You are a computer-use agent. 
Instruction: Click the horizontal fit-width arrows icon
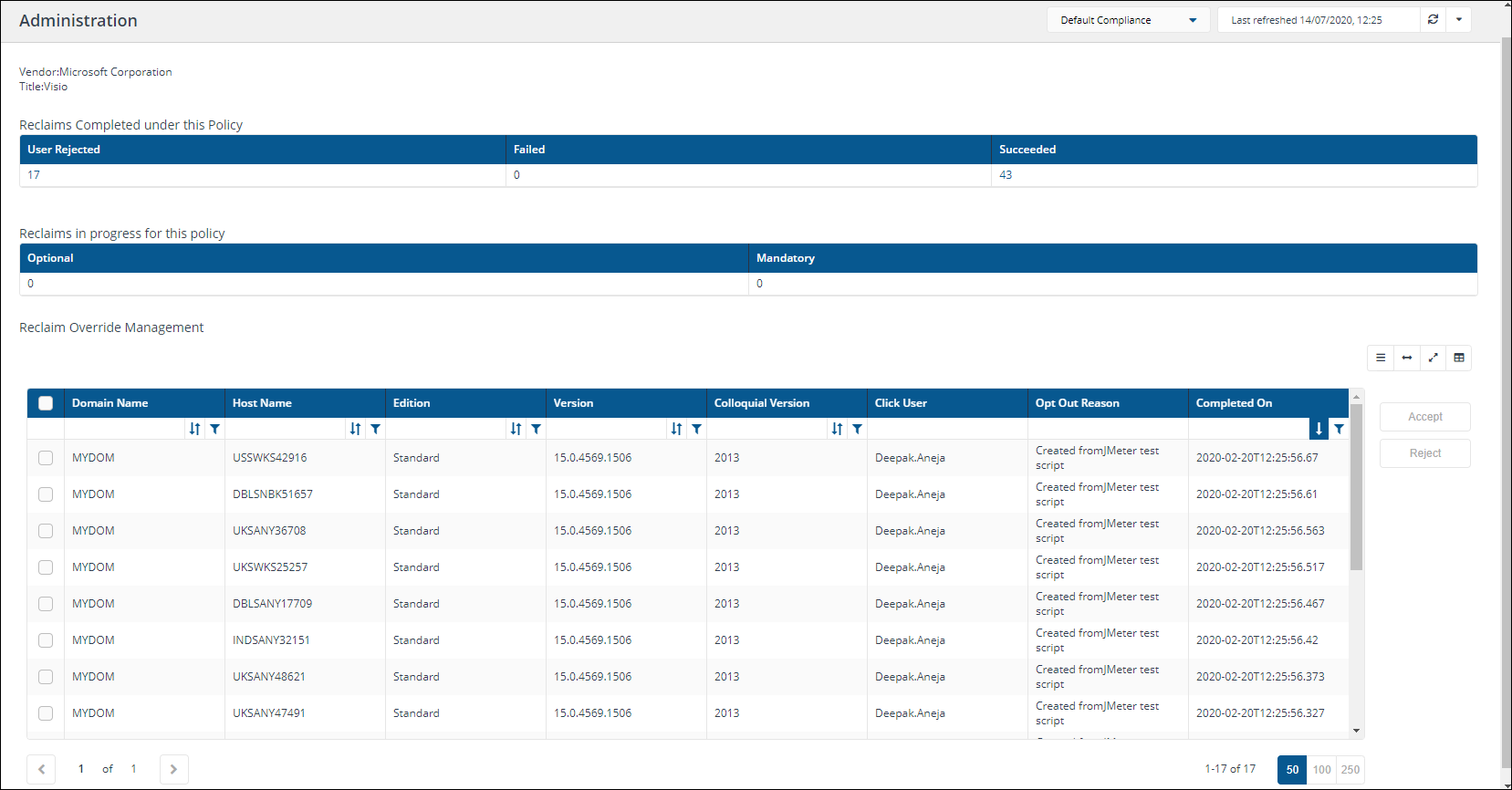point(1407,358)
